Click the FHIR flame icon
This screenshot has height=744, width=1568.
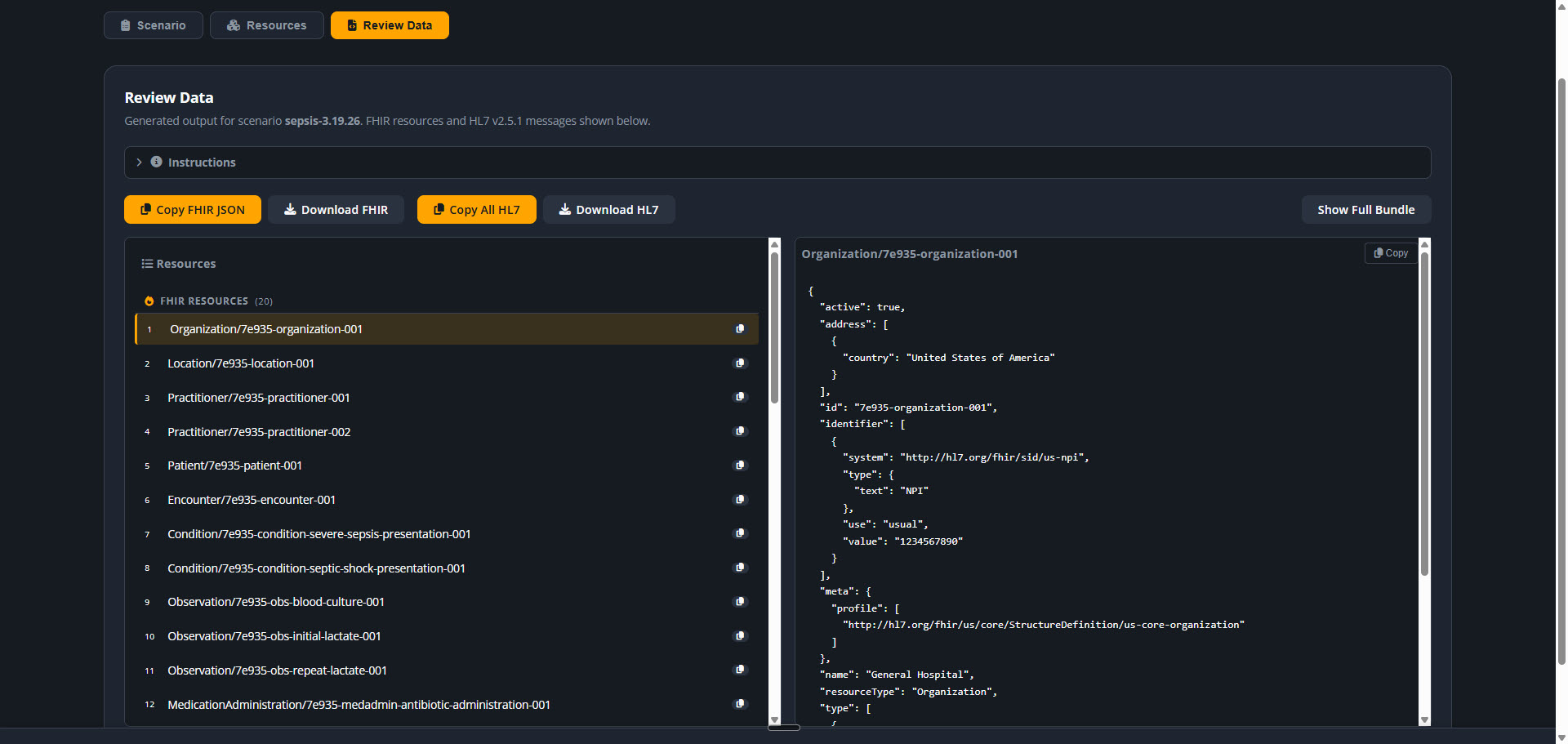click(x=149, y=301)
